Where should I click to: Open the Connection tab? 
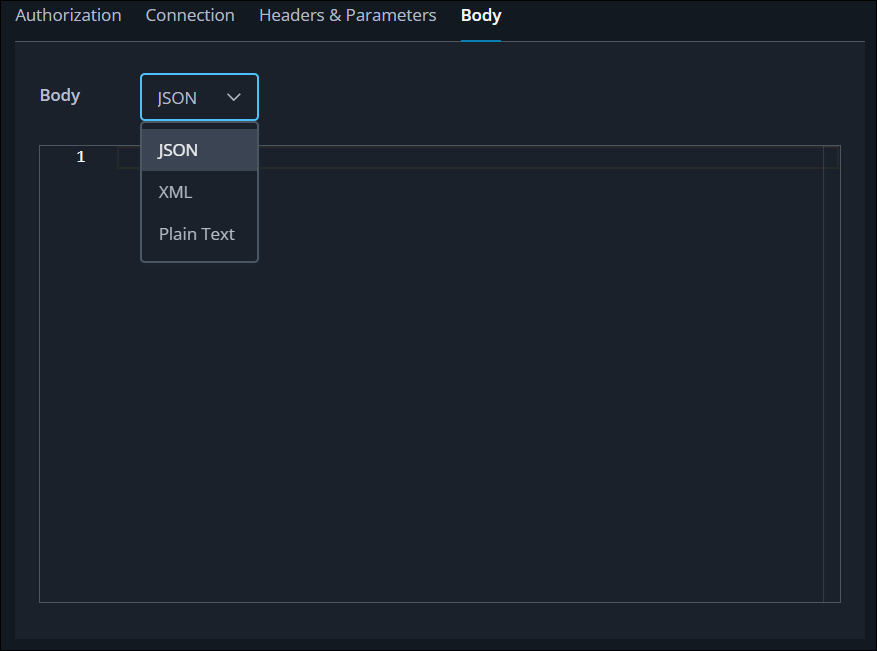(190, 15)
